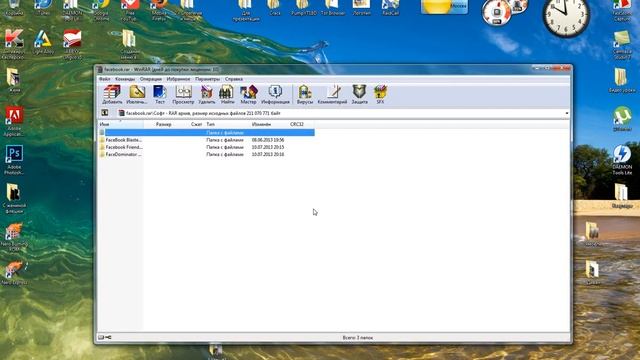This screenshot has width=640, height=360.
Task: Click the 10.07.2013 20:16 date cell
Action: pos(268,154)
